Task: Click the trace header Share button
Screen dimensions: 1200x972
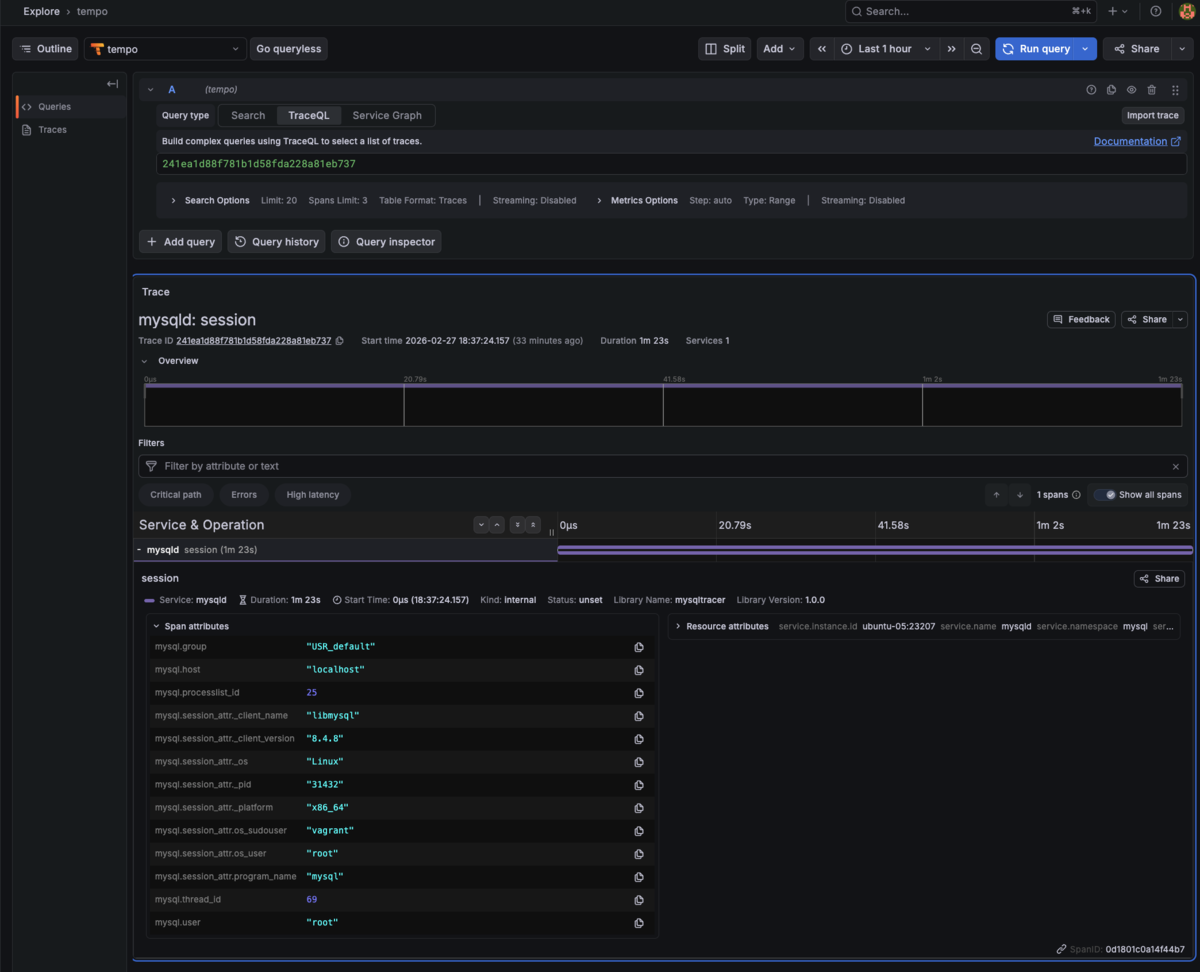Action: coord(1146,320)
